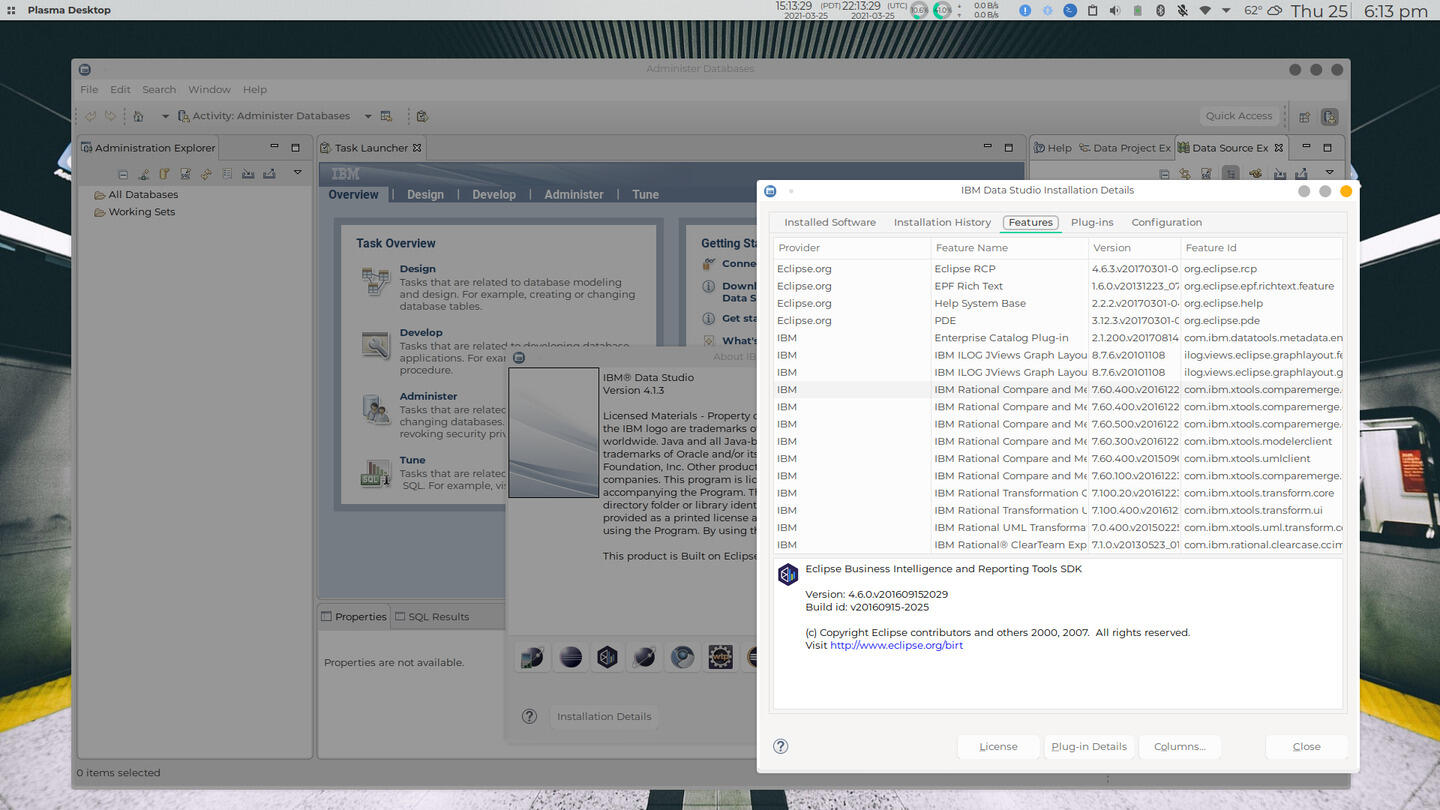
Task: Open help icon in About dialog
Action: tap(530, 716)
